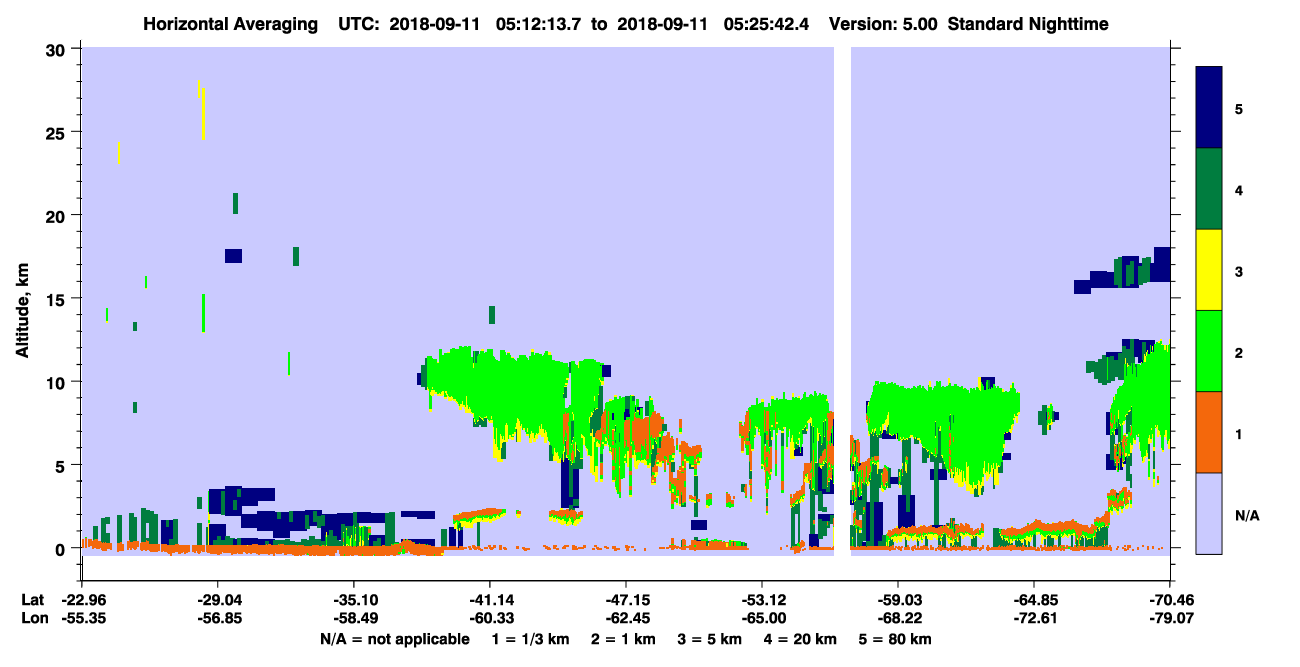Click the legend text '4 = 20 km'
Screen dimensions: 1300x667
[x=800, y=639]
